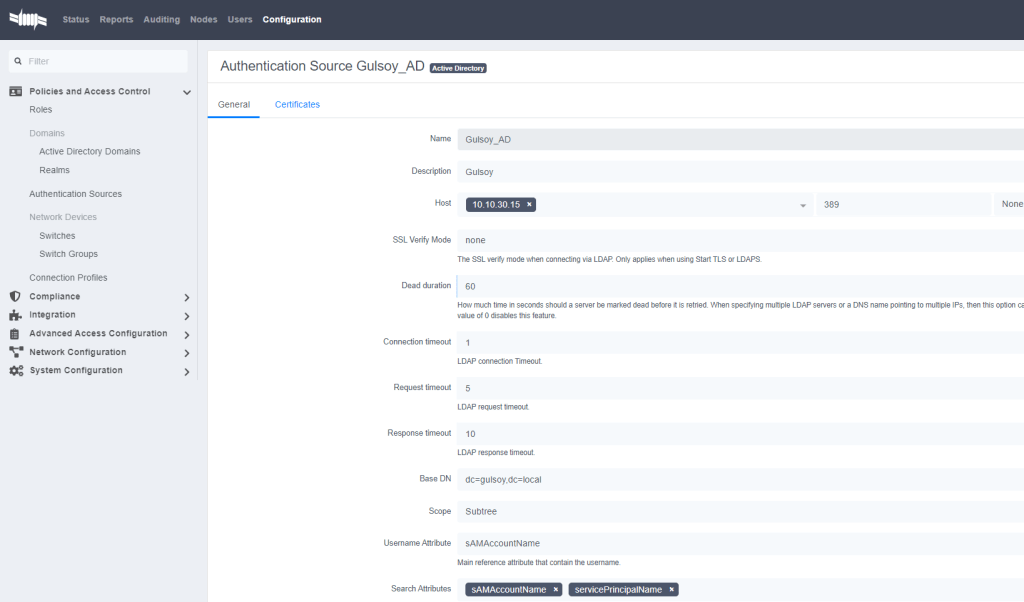
Task: Open the Auditing menu in top bar
Action: pyautogui.click(x=161, y=19)
